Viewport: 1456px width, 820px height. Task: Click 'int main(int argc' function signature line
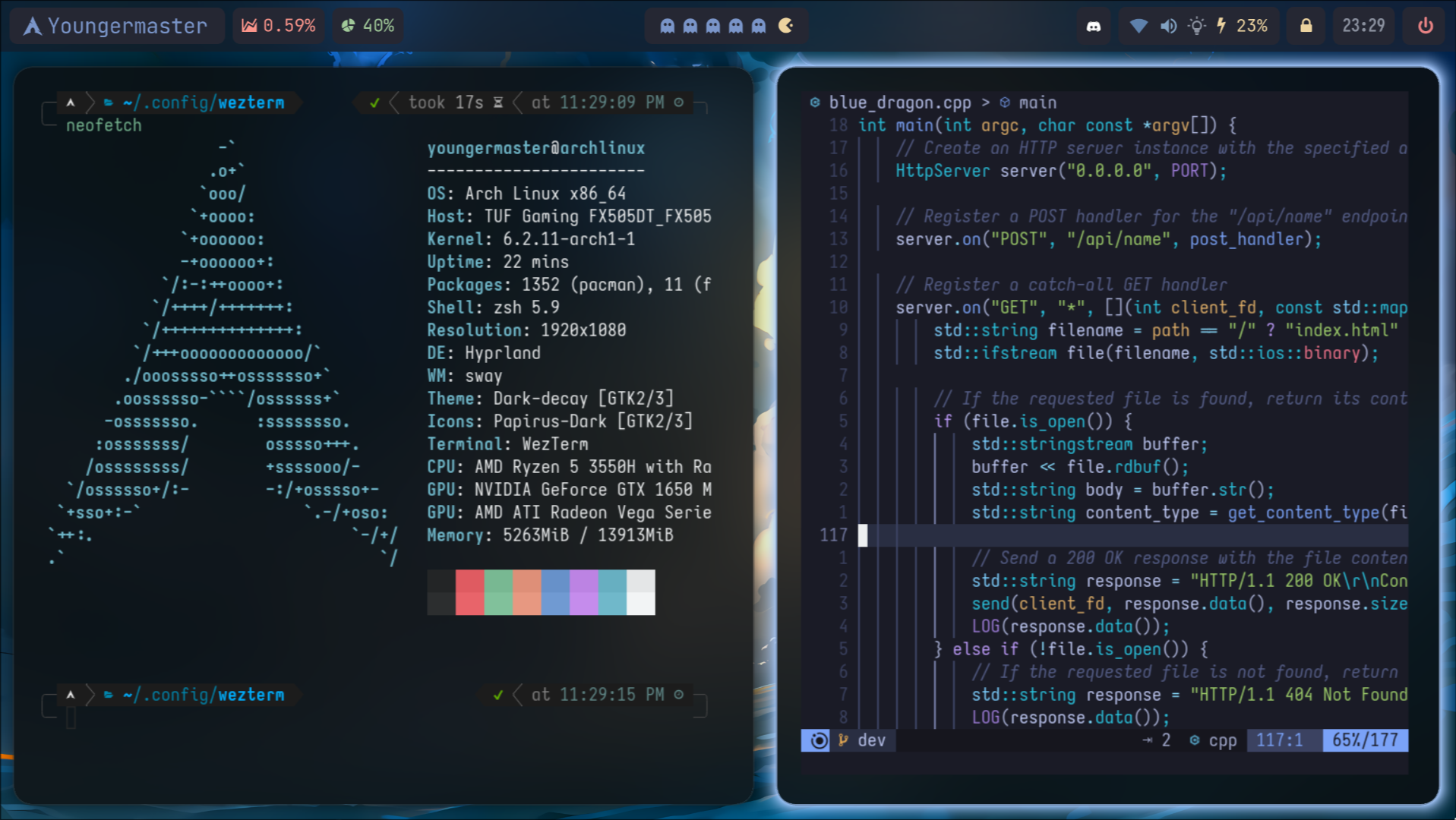[x=1047, y=125]
